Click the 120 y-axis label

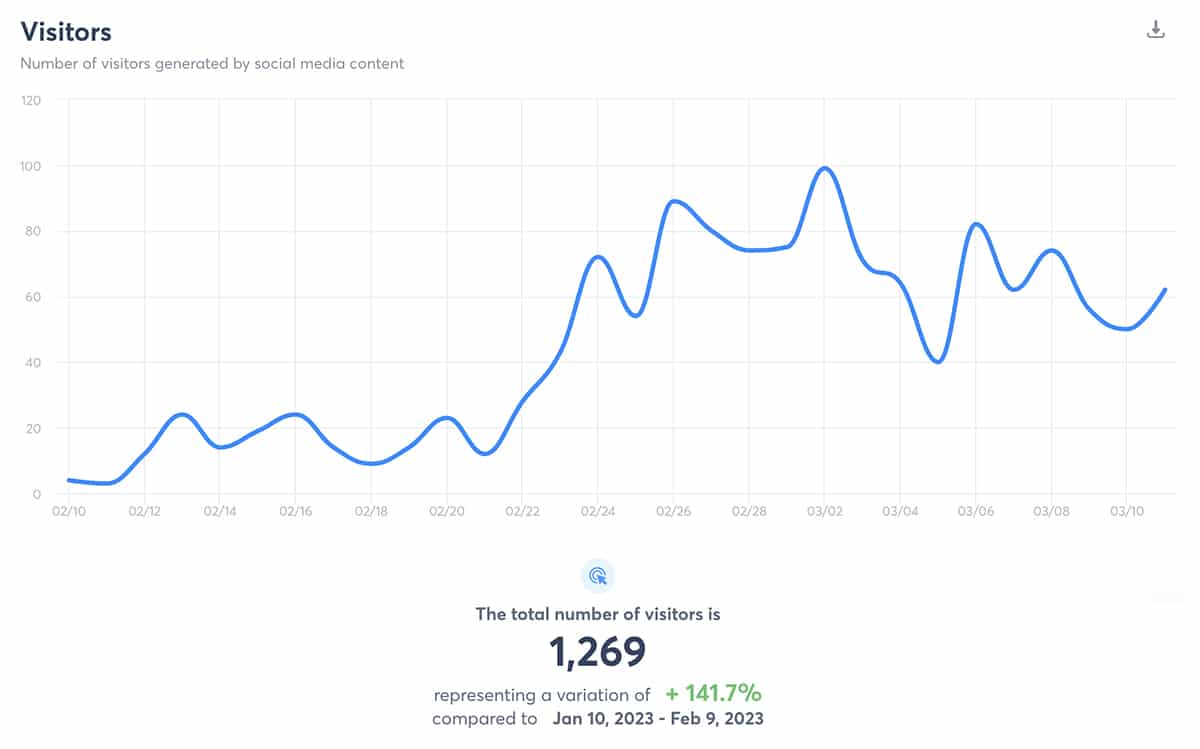31,100
